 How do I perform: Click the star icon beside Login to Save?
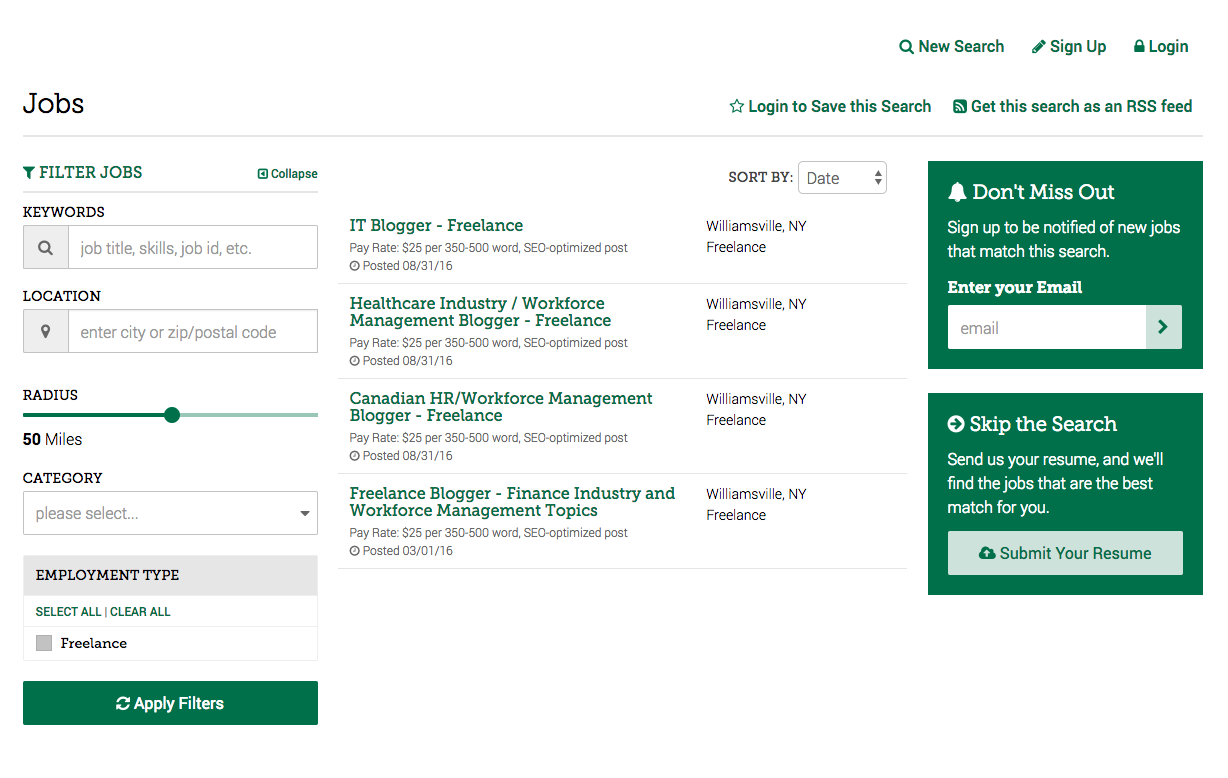[737, 107]
